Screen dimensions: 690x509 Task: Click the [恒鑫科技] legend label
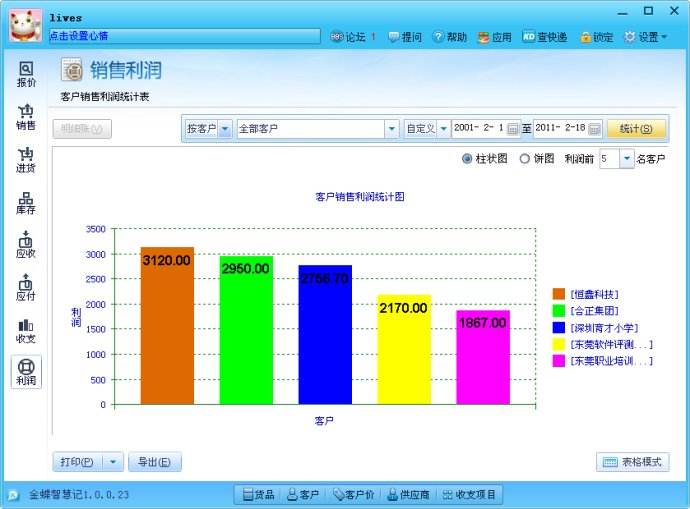(x=595, y=294)
